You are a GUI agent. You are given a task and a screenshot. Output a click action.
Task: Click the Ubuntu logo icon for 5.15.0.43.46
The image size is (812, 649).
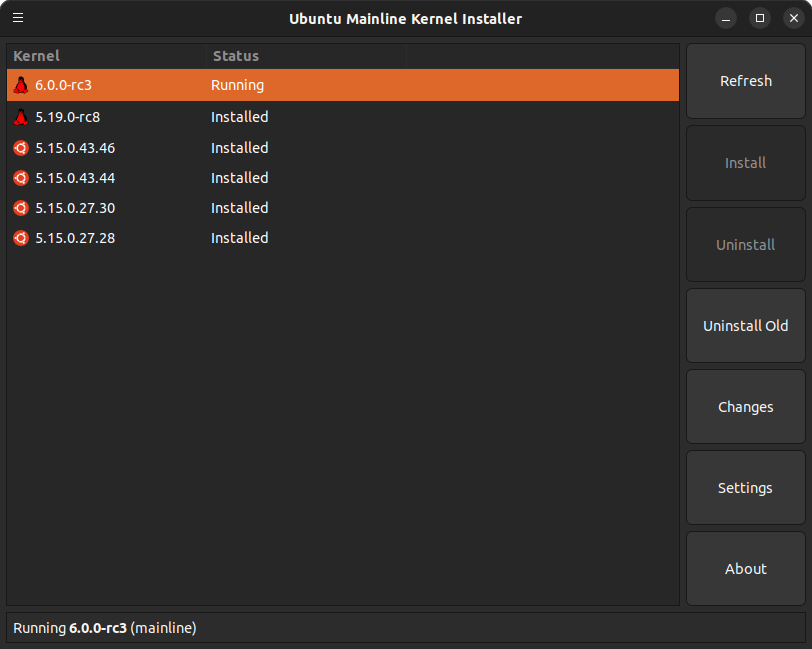(x=21, y=148)
